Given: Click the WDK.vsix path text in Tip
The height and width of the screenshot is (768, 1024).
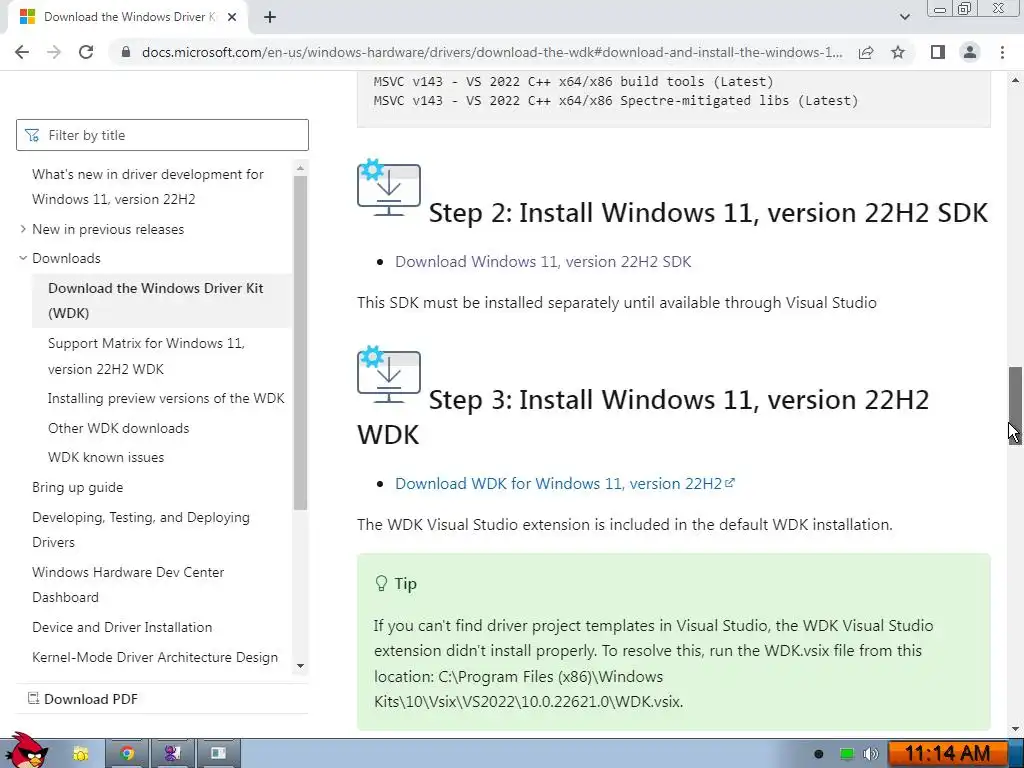Looking at the screenshot, I should click(x=528, y=689).
